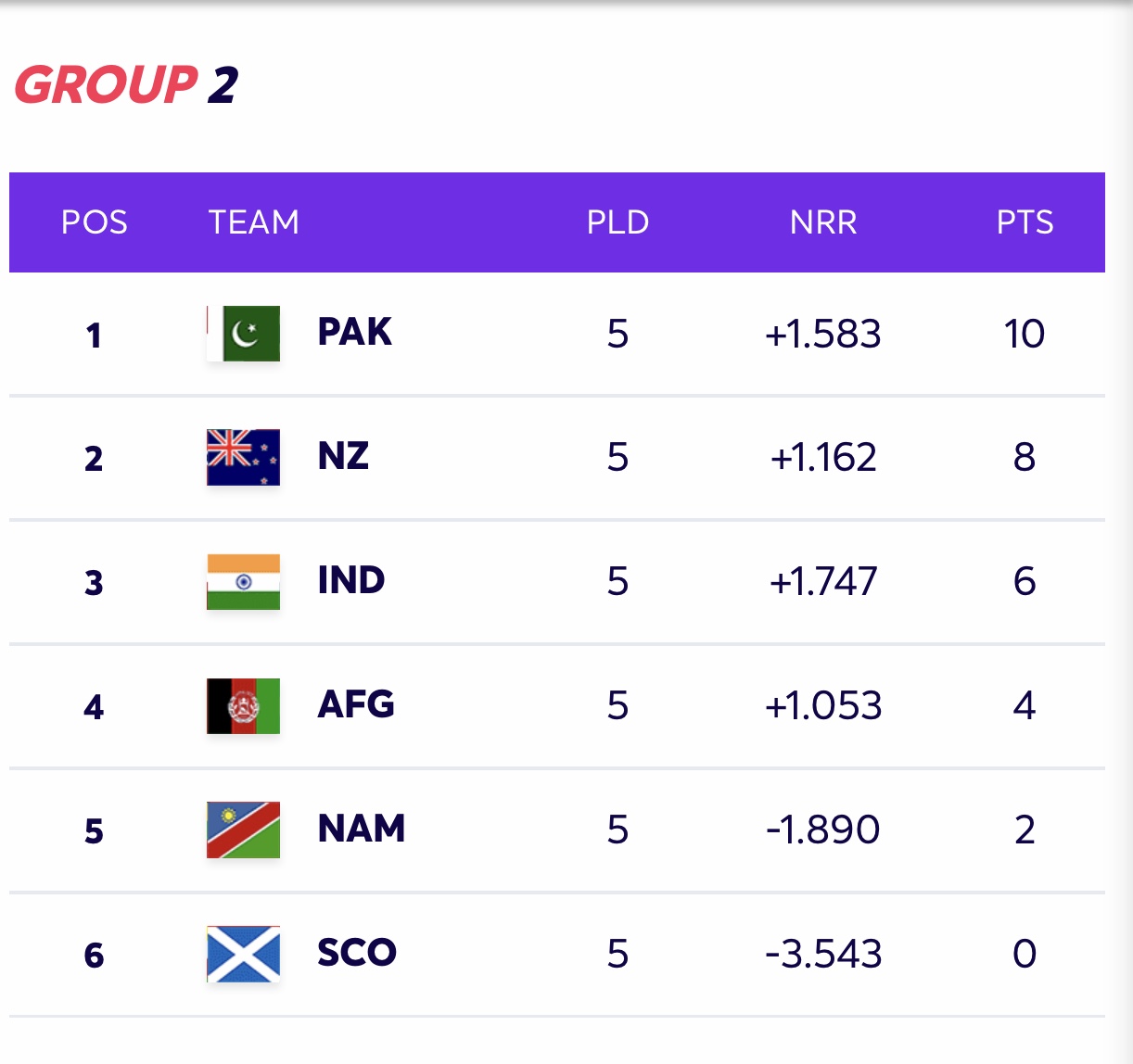Click India's +1.747 net run rate
This screenshot has width=1133, height=1064.
click(x=823, y=582)
